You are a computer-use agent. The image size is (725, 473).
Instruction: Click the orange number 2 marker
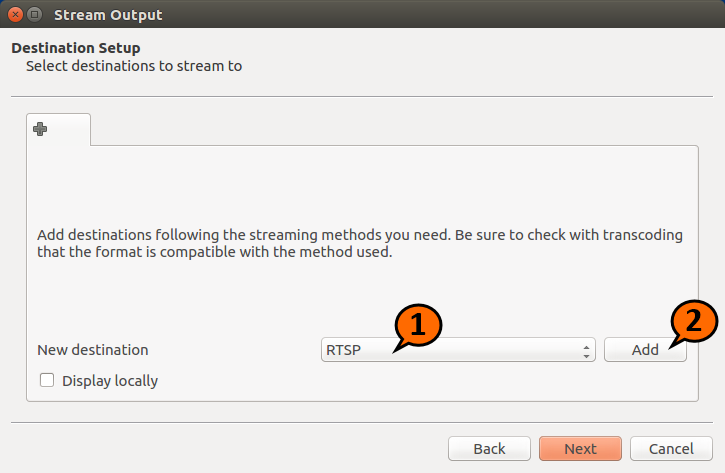(x=692, y=323)
